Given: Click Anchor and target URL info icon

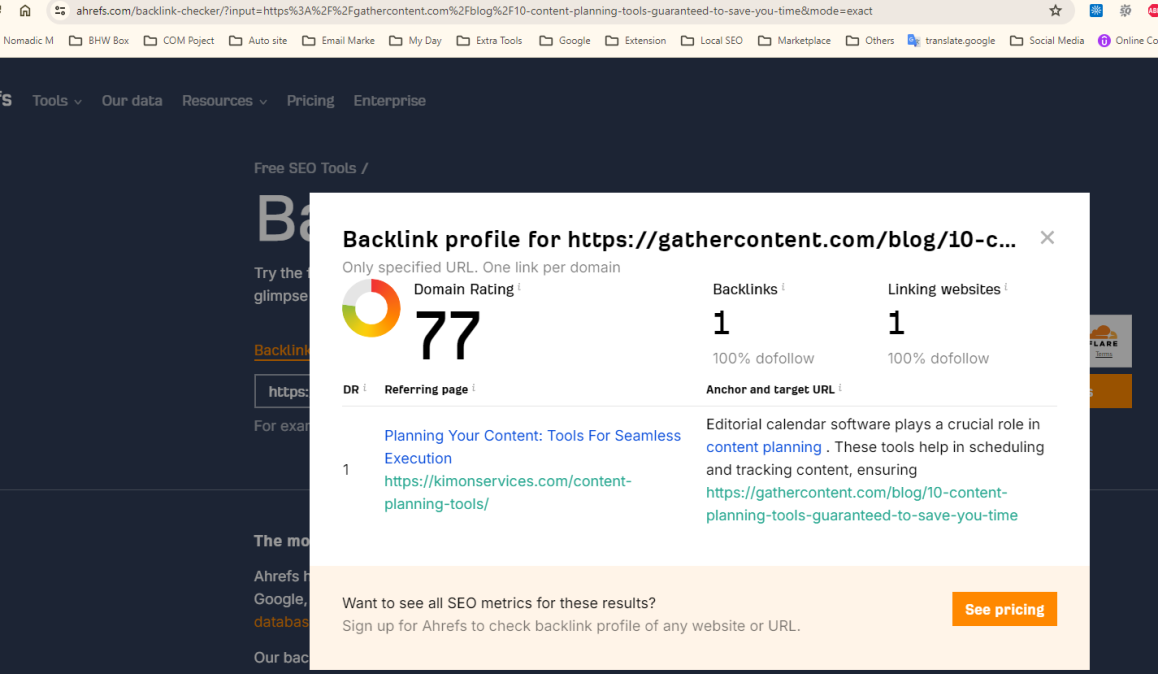Looking at the screenshot, I should click(x=840, y=387).
